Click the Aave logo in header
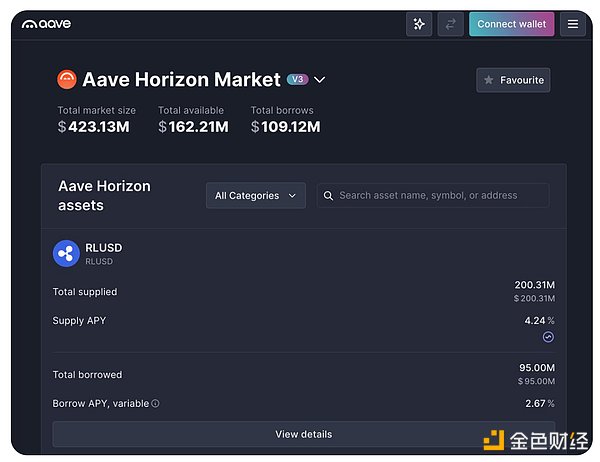Image resolution: width=600 pixels, height=462 pixels. (46, 24)
